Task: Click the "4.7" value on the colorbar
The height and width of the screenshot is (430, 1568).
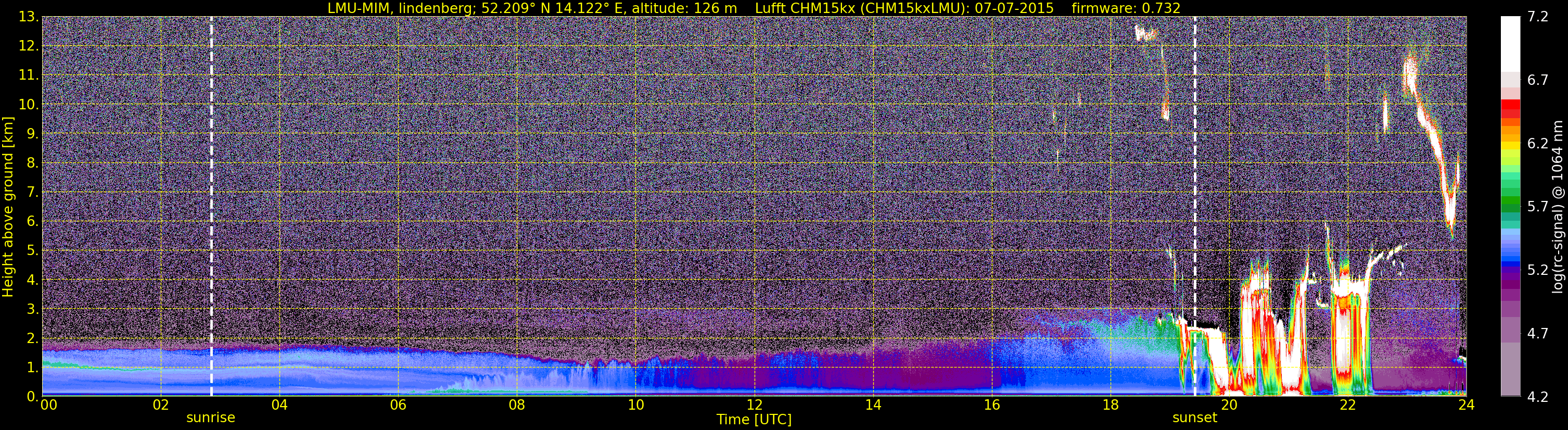Action: 1538,334
